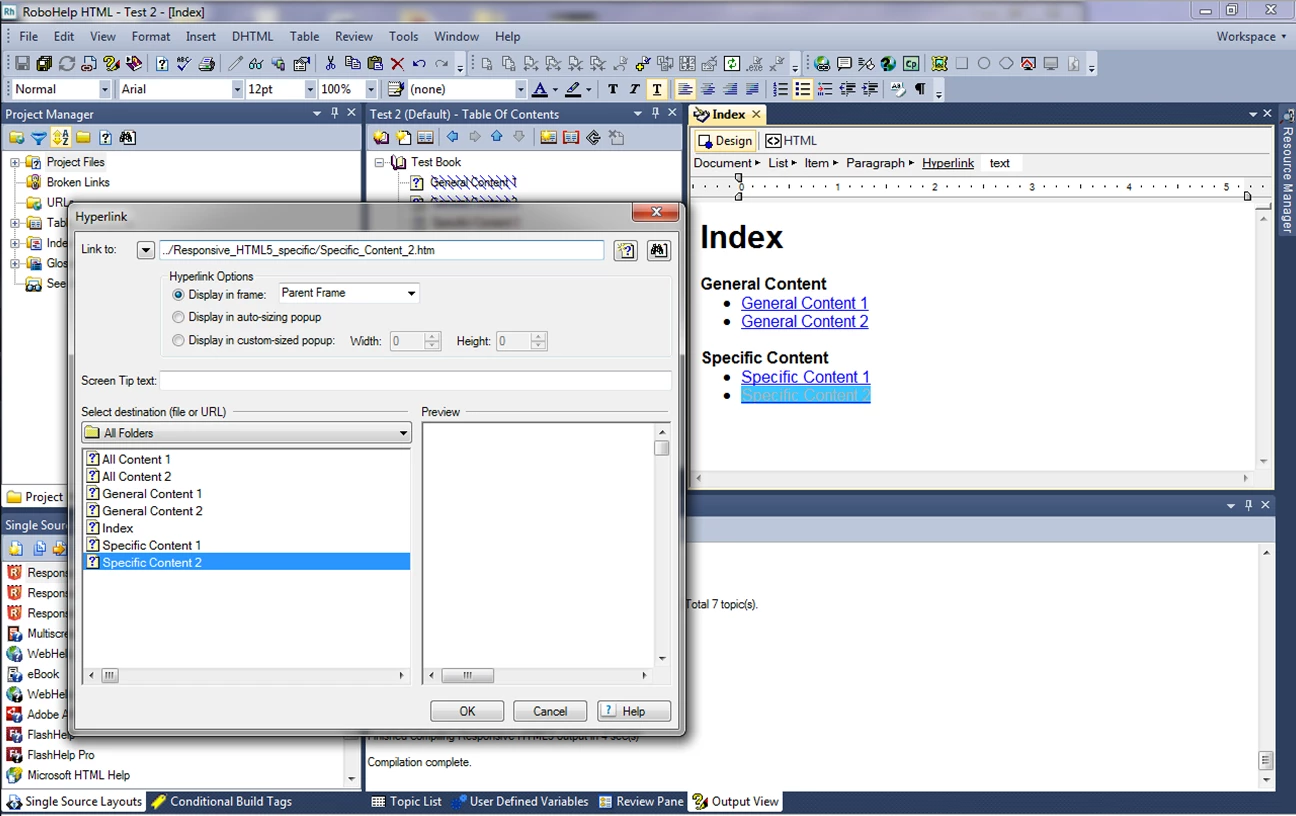Click the binoculars find icon in Project Manager
Image resolution: width=1296 pixels, height=816 pixels.
[x=127, y=138]
